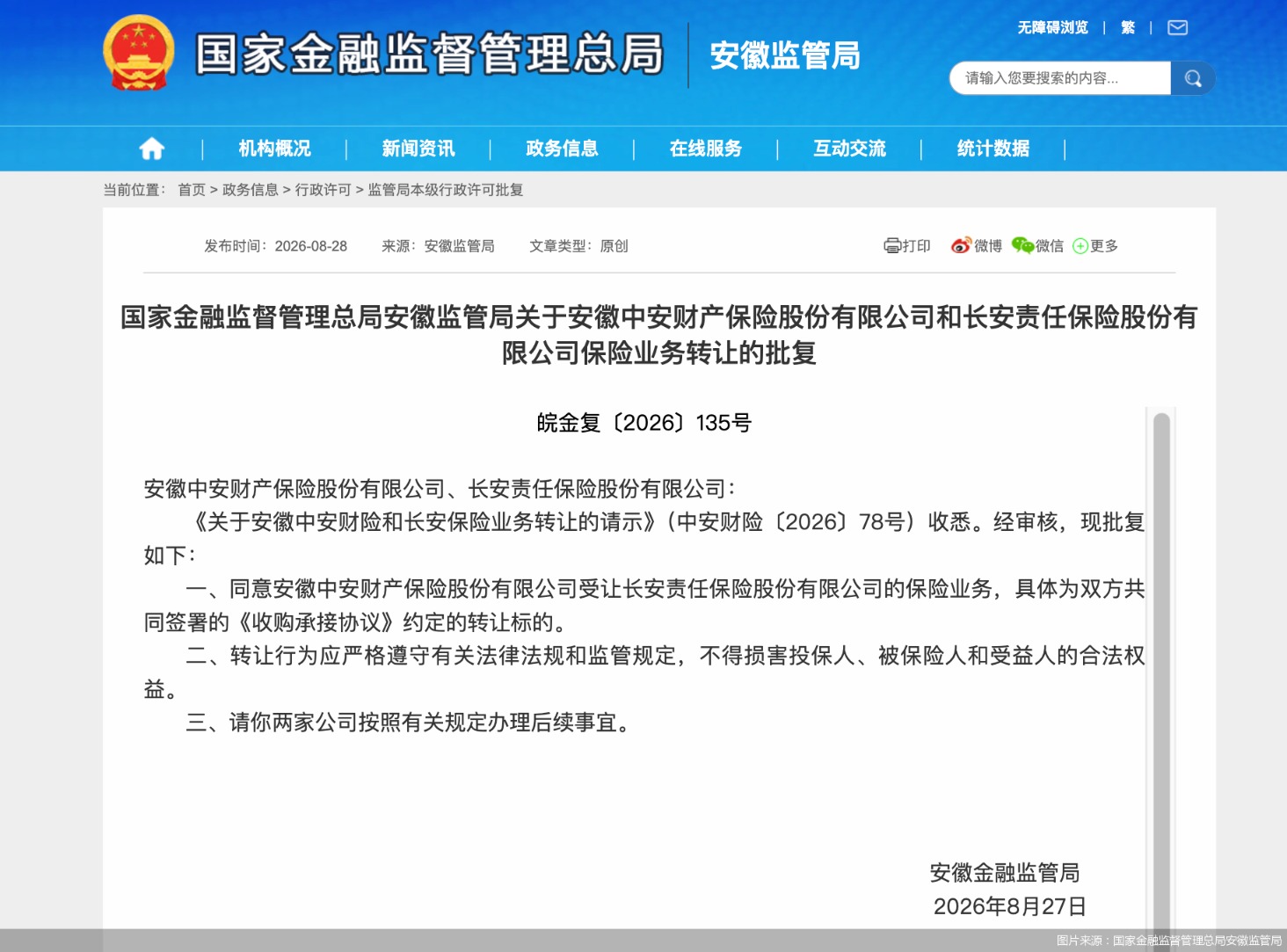Viewport: 1287px width, 952px height.
Task: Click the printer icon for 打印
Action: click(x=892, y=246)
